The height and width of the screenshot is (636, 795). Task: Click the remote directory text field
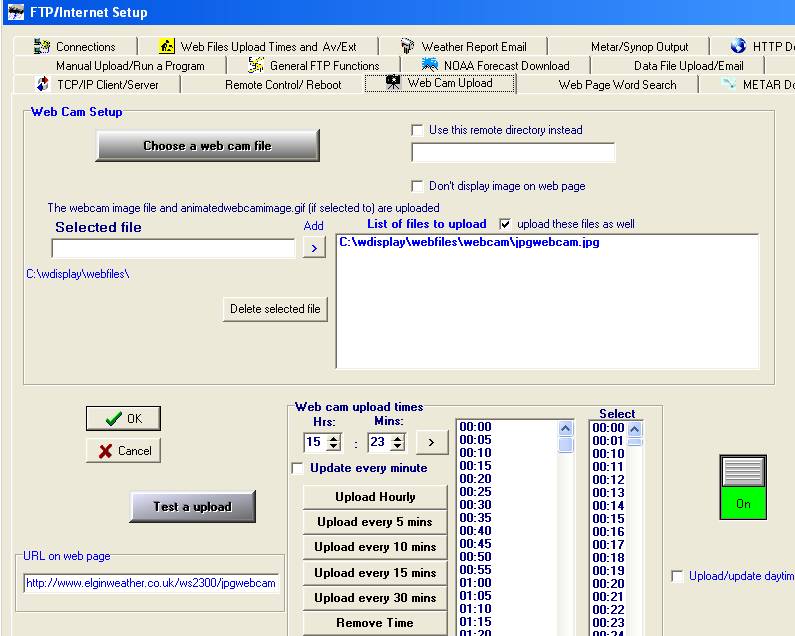point(513,152)
